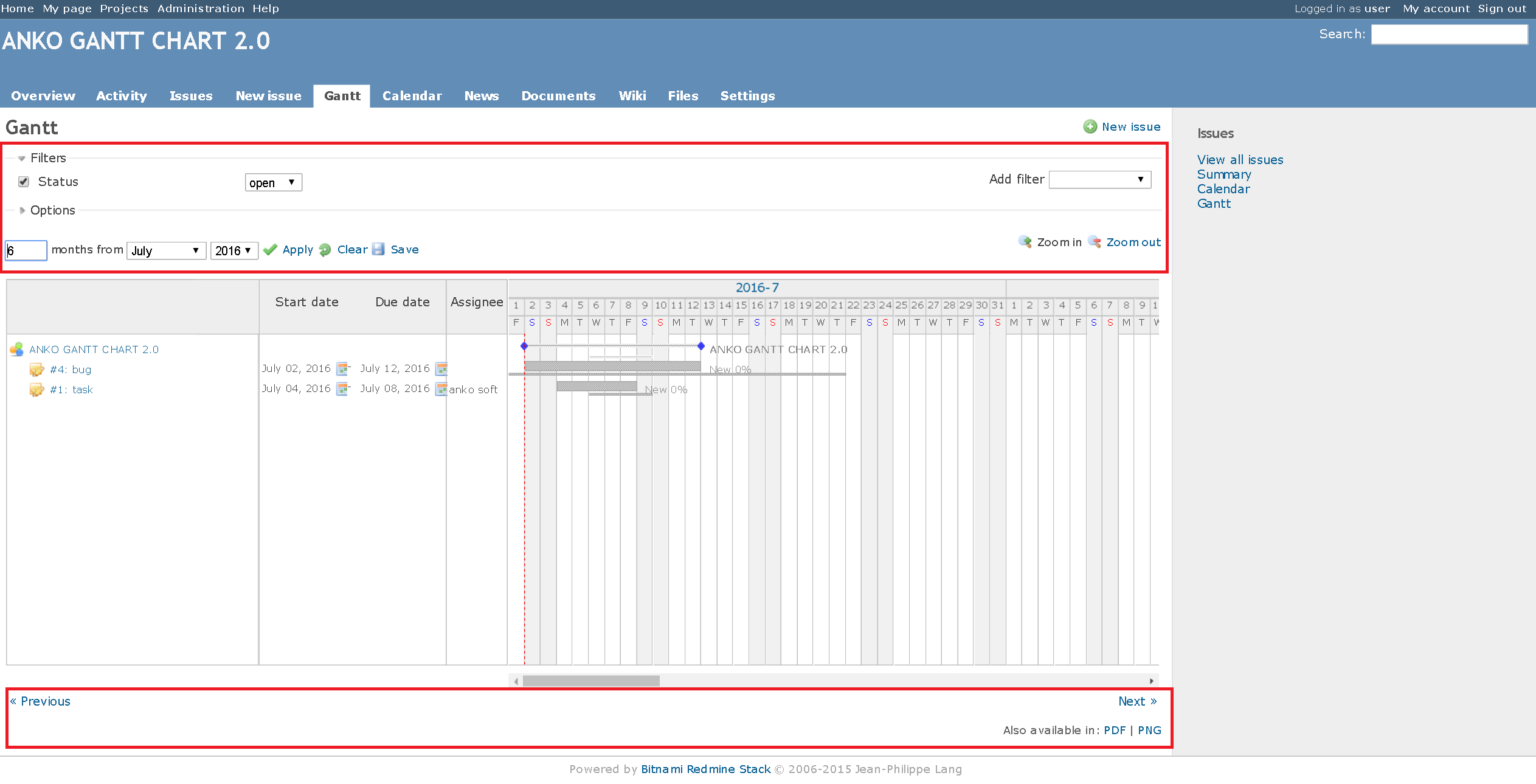
Task: Click the Clear refresh icon
Action: [325, 250]
